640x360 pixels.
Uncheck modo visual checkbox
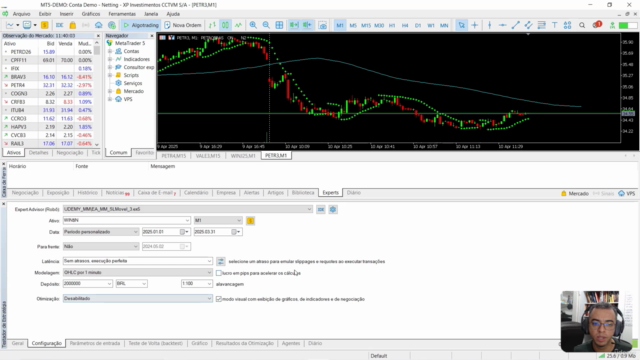click(219, 299)
